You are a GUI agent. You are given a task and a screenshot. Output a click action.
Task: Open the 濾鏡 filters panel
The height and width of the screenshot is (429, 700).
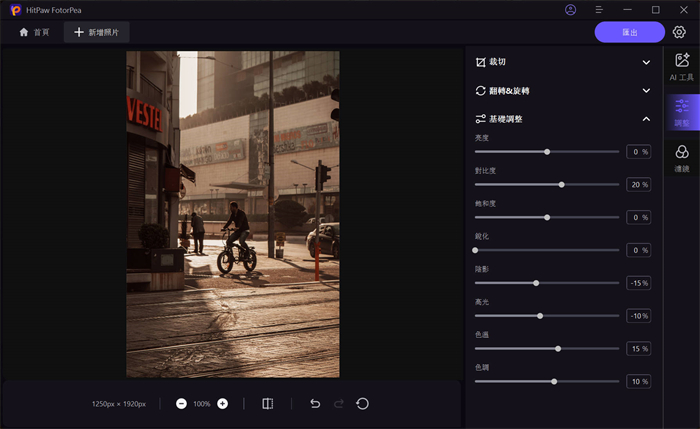681,156
